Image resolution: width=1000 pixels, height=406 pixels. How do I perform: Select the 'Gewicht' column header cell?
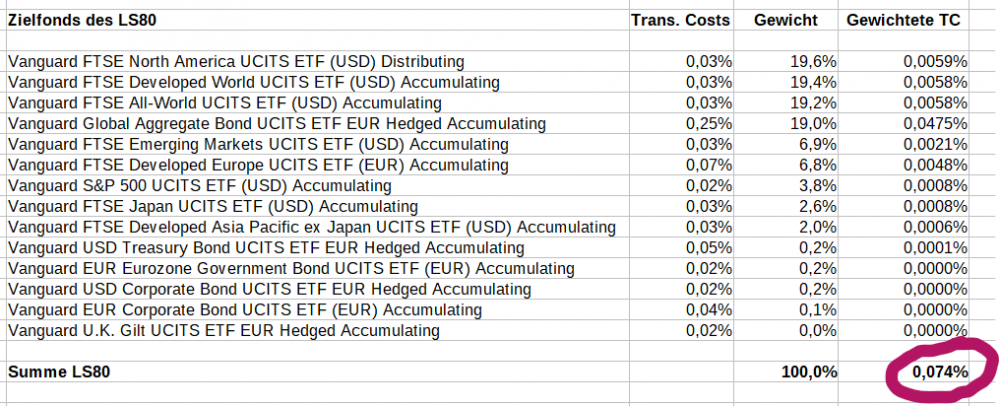click(786, 19)
